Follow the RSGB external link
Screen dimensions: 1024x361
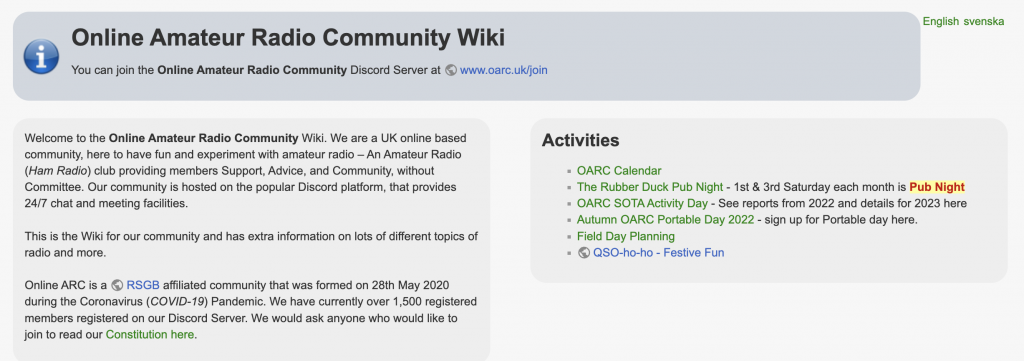pos(143,285)
